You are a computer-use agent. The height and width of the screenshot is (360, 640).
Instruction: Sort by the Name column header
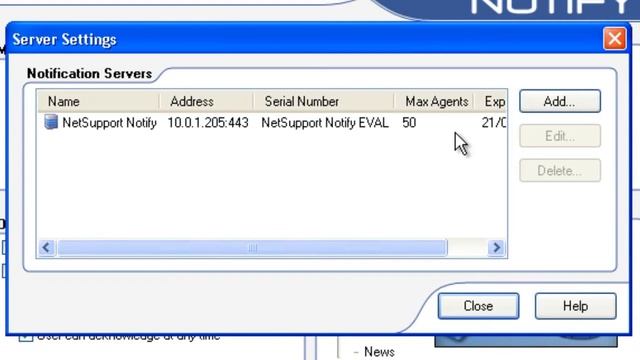[99, 101]
